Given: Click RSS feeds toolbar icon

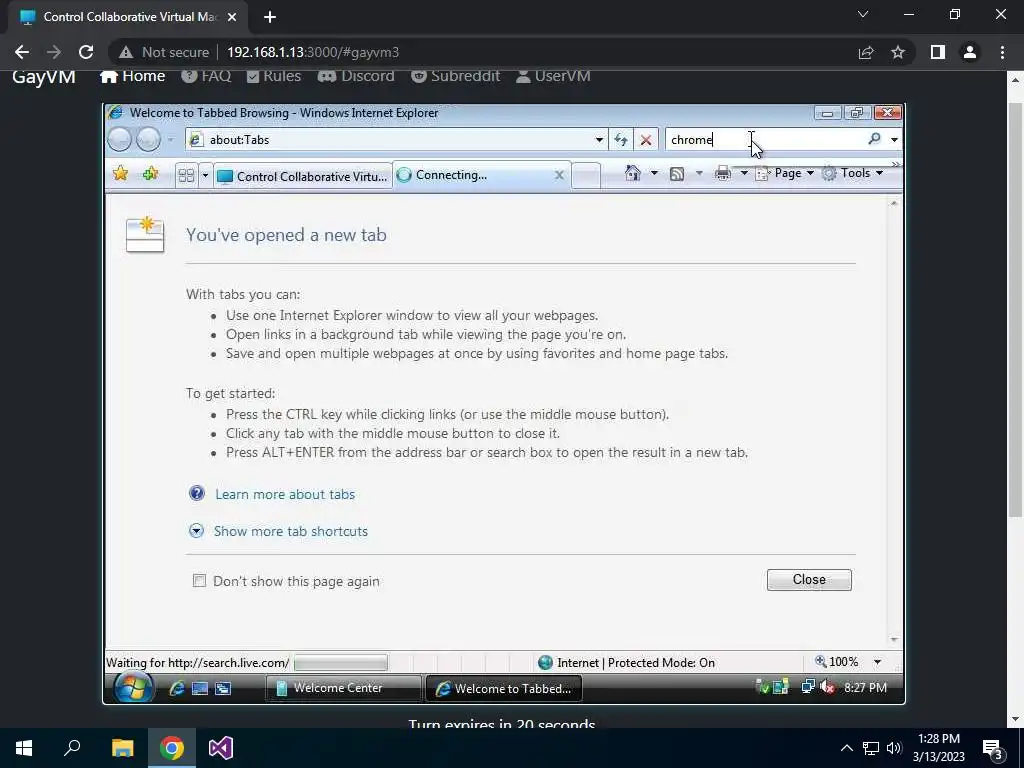Looking at the screenshot, I should coord(677,174).
